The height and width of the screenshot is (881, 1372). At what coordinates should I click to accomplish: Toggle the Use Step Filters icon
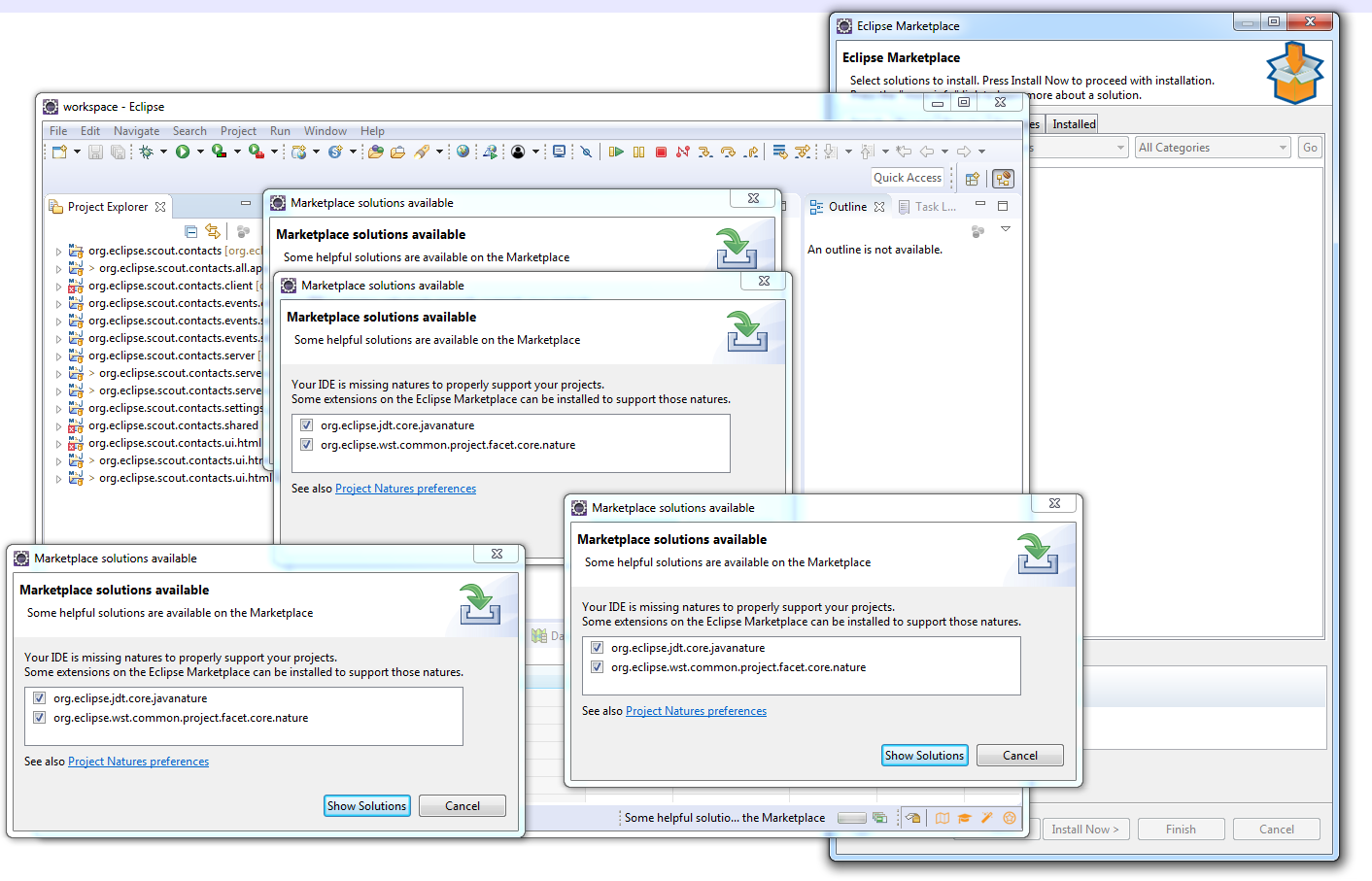pos(803,152)
